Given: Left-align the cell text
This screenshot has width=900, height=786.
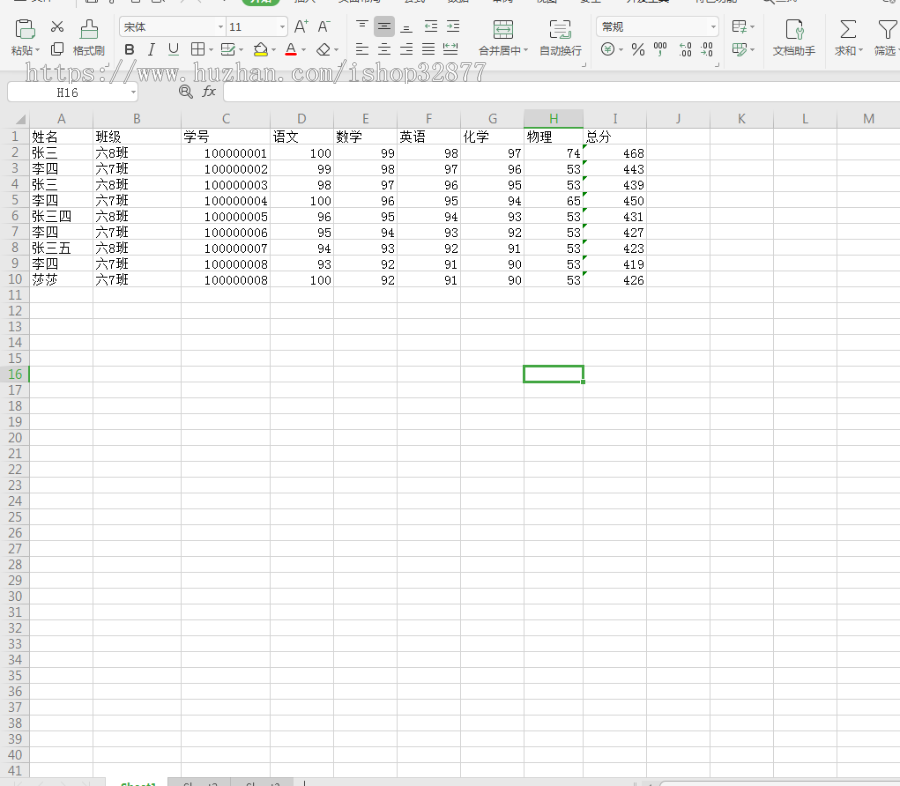Looking at the screenshot, I should pos(362,49).
